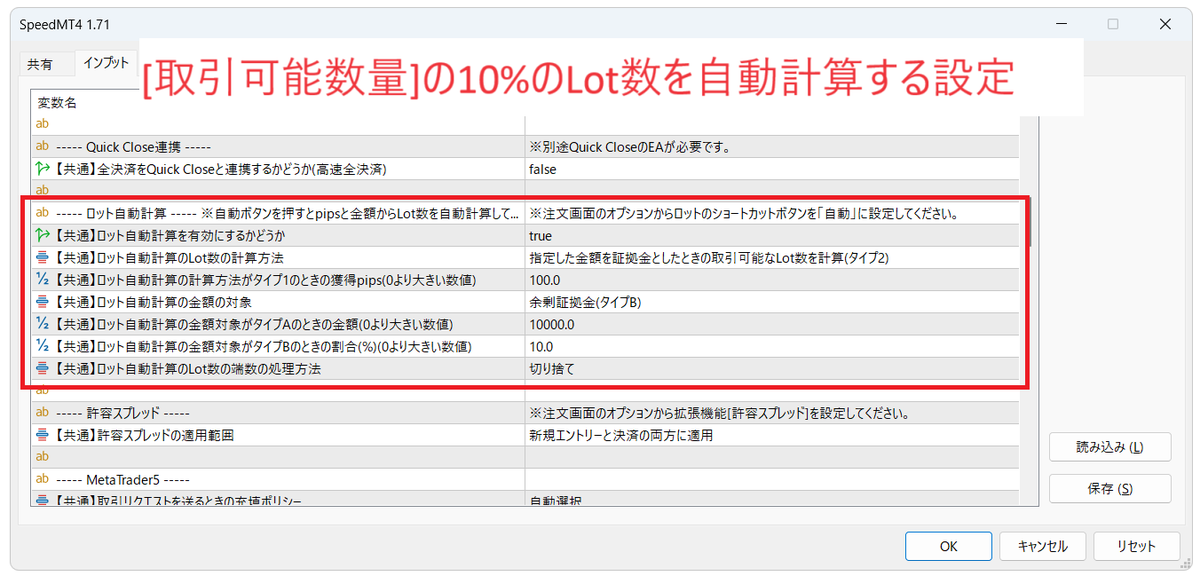Select the Lot数の端数の処理方法 variable label
Image resolution: width=1200 pixels, height=576 pixels.
coord(188,368)
